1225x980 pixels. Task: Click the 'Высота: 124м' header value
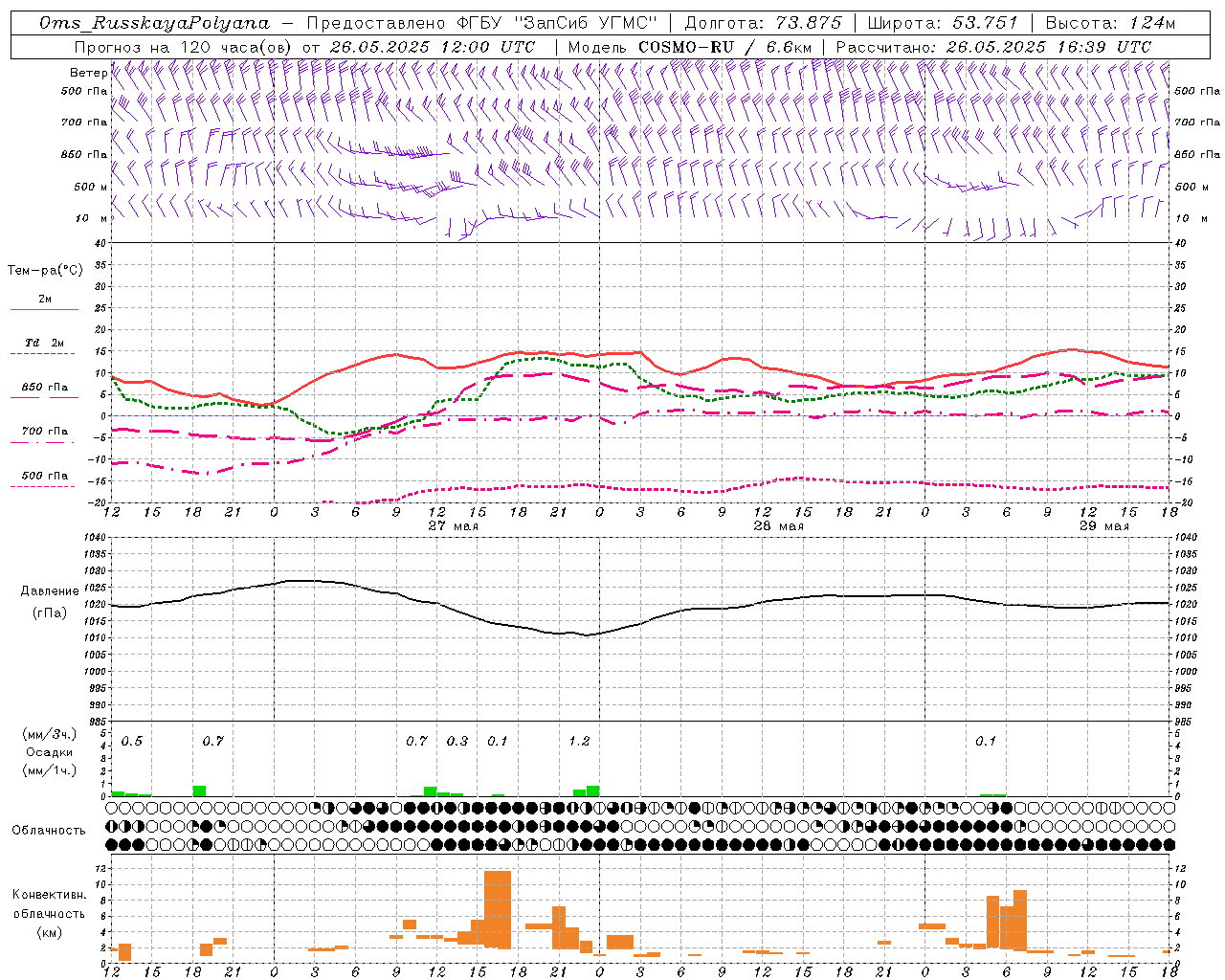coord(1110,23)
